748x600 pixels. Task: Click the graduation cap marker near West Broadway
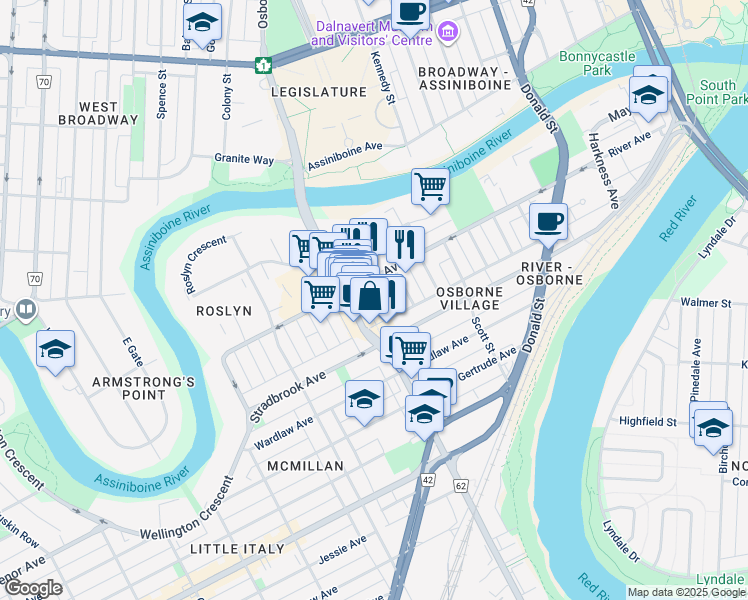coord(202,24)
